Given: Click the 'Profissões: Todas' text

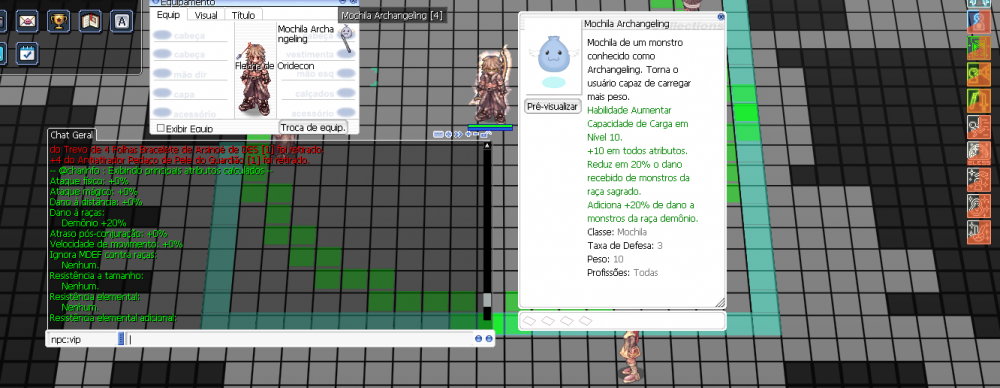Looking at the screenshot, I should (622, 272).
